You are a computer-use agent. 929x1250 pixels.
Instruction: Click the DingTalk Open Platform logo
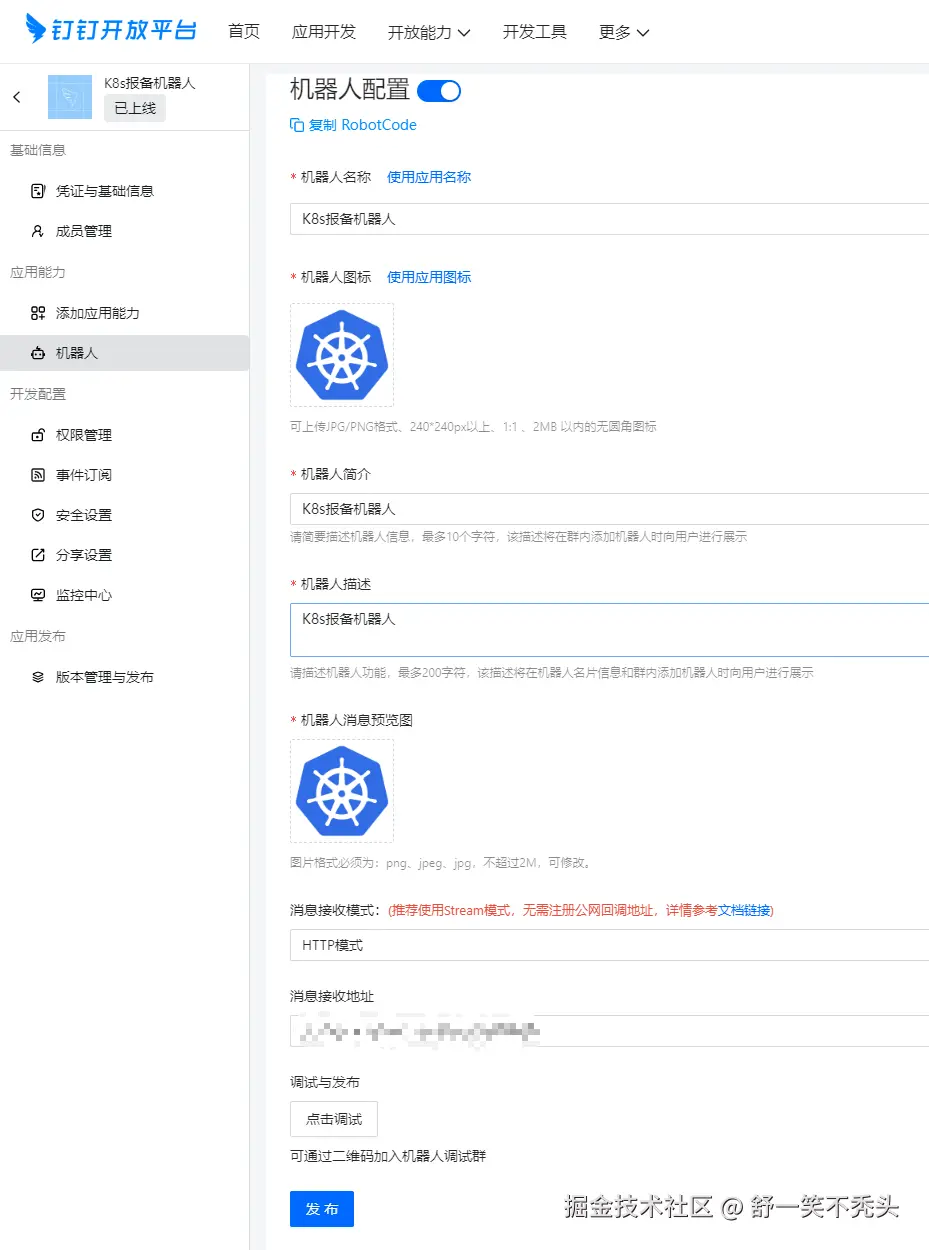pyautogui.click(x=111, y=30)
